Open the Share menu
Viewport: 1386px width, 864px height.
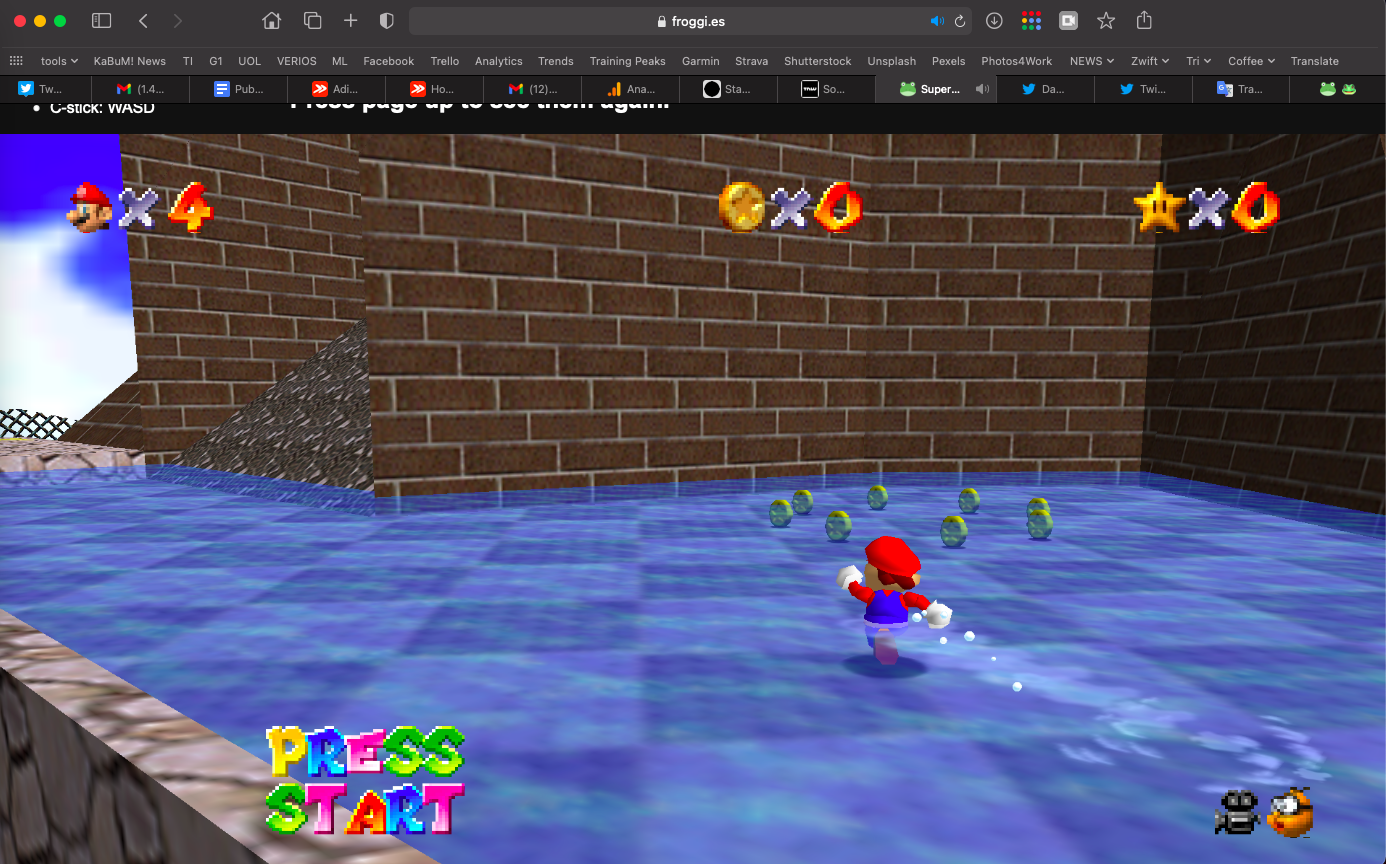coord(1145,21)
